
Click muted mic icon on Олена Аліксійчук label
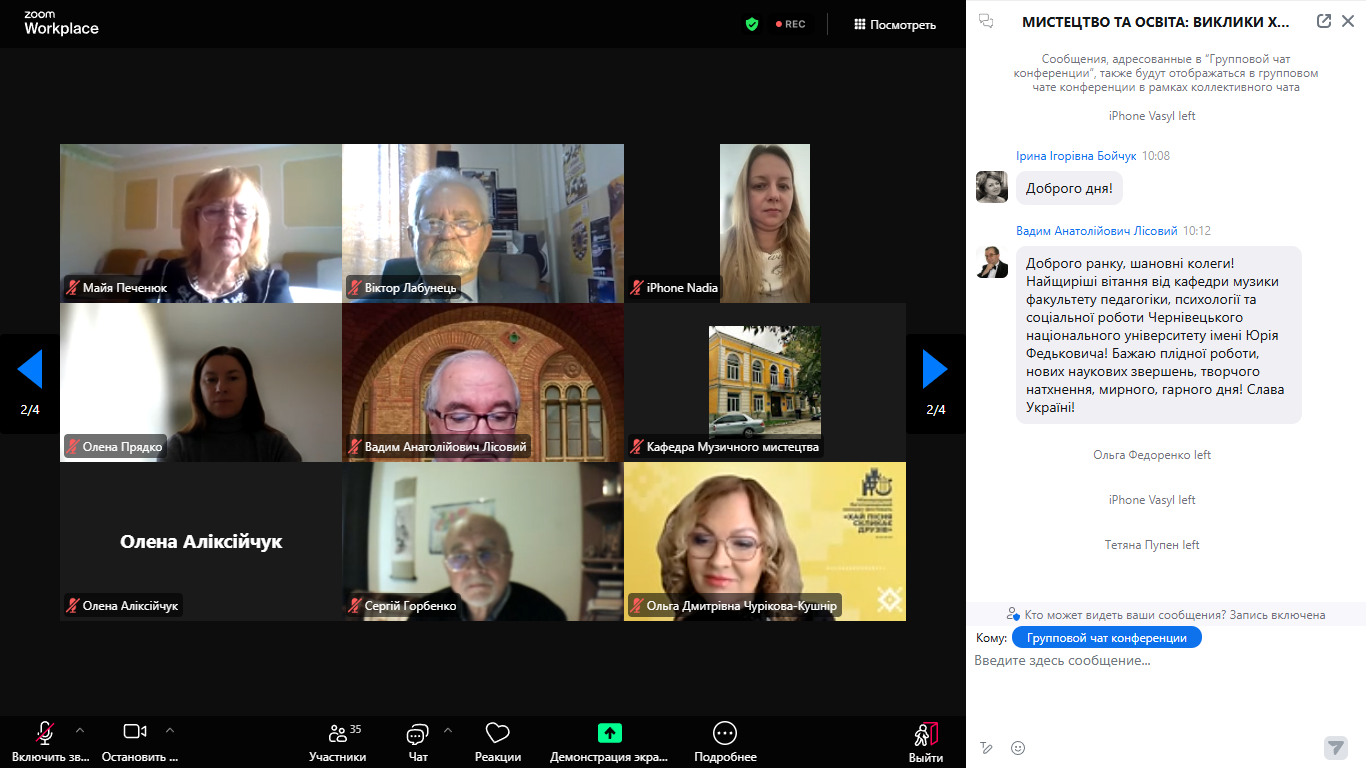pyautogui.click(x=73, y=606)
